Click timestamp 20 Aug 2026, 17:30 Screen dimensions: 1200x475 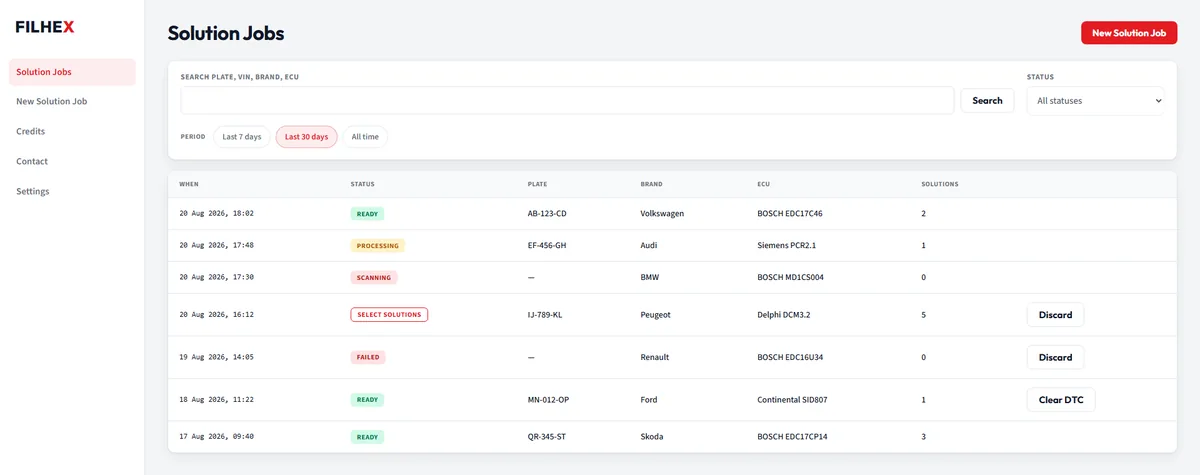(x=216, y=277)
